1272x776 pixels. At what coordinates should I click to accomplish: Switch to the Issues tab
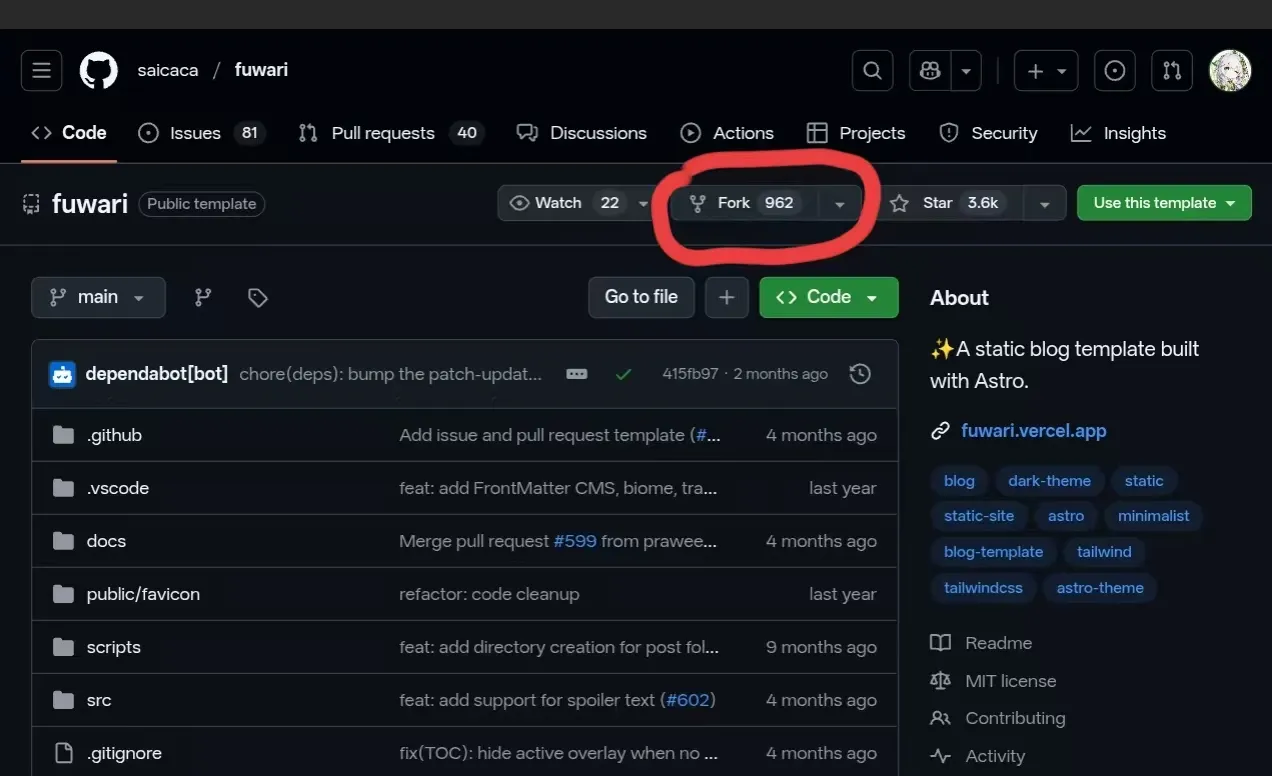(x=201, y=133)
